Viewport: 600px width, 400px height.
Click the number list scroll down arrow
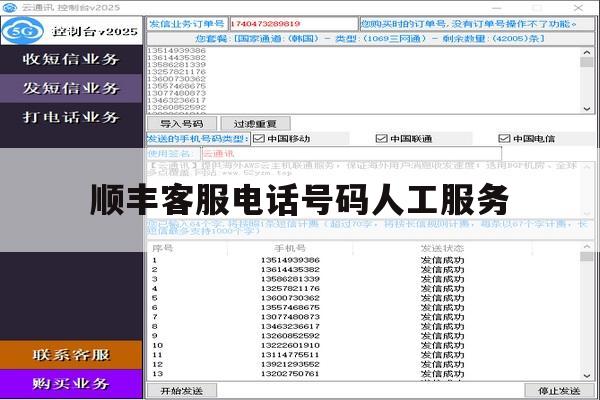point(587,109)
